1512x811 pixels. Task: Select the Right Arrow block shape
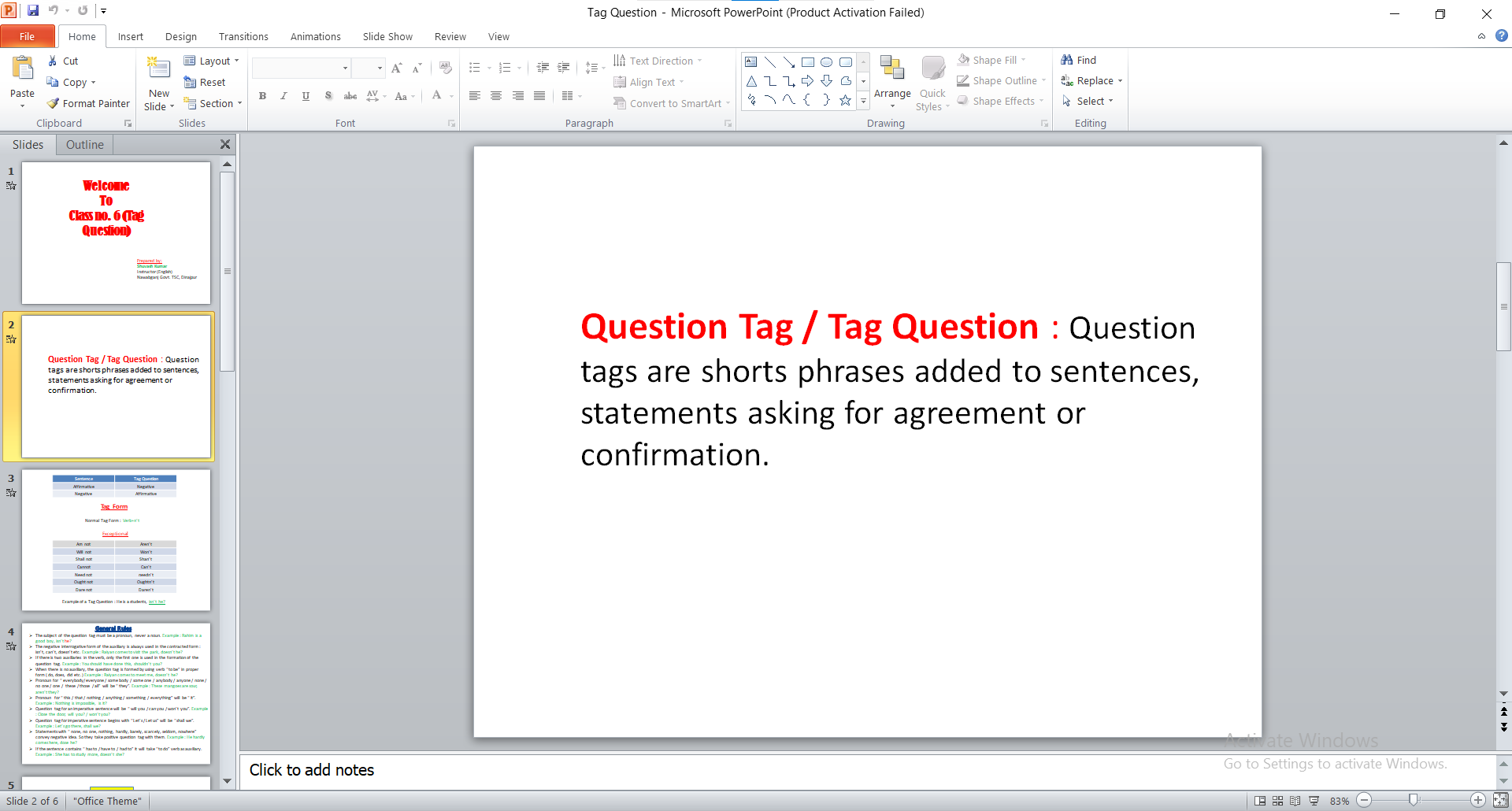click(x=808, y=81)
